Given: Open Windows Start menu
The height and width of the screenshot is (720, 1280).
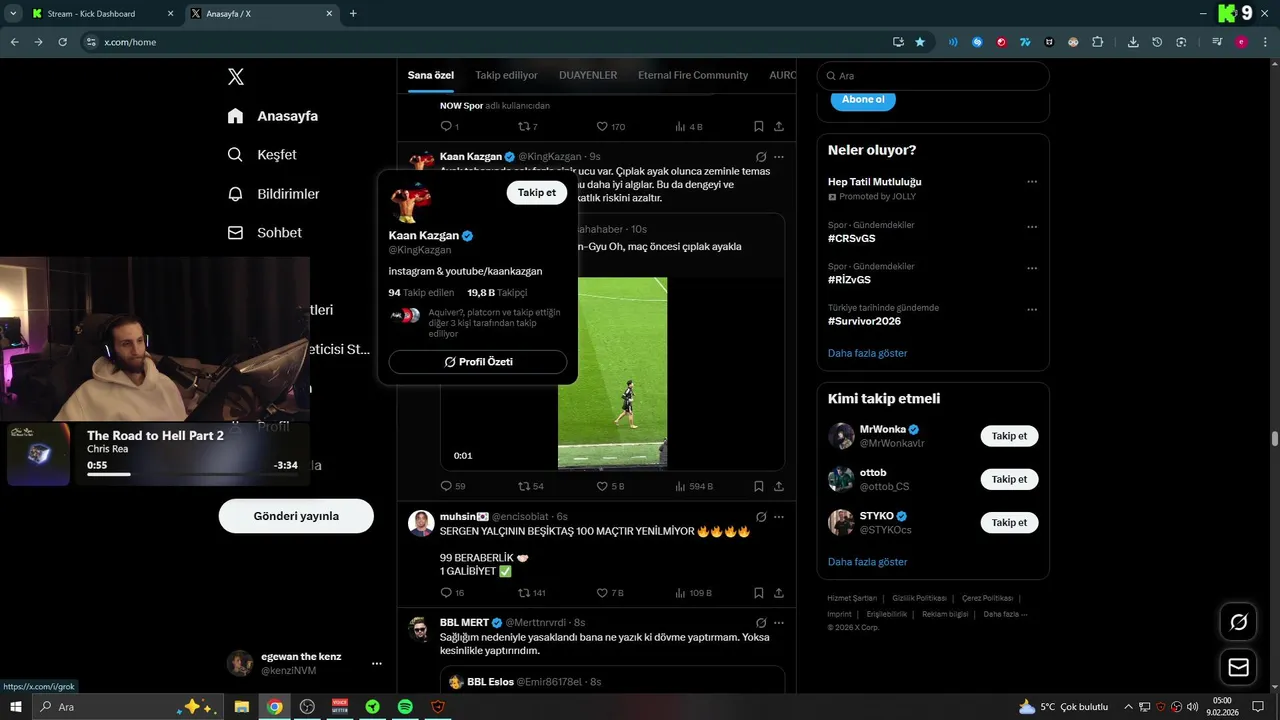Looking at the screenshot, I should pyautogui.click(x=16, y=707).
